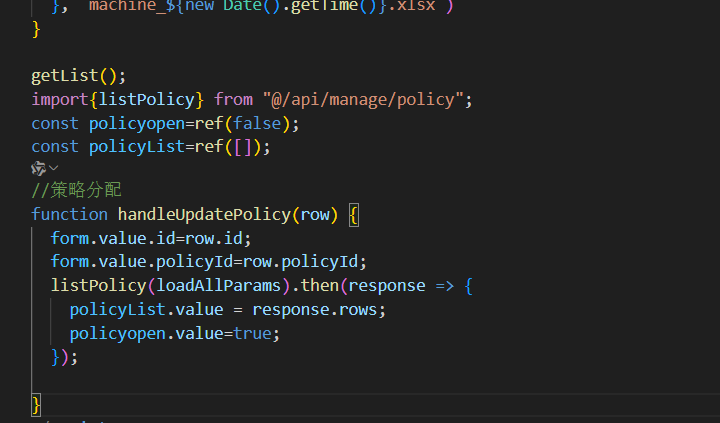Click the response parameter of the arrow function

click(387, 286)
